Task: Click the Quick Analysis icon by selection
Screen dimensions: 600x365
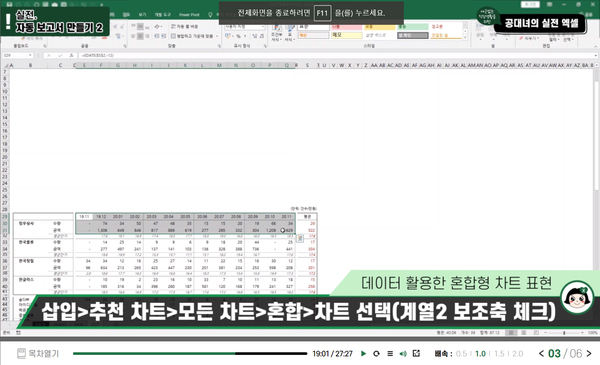Action: [x=300, y=238]
